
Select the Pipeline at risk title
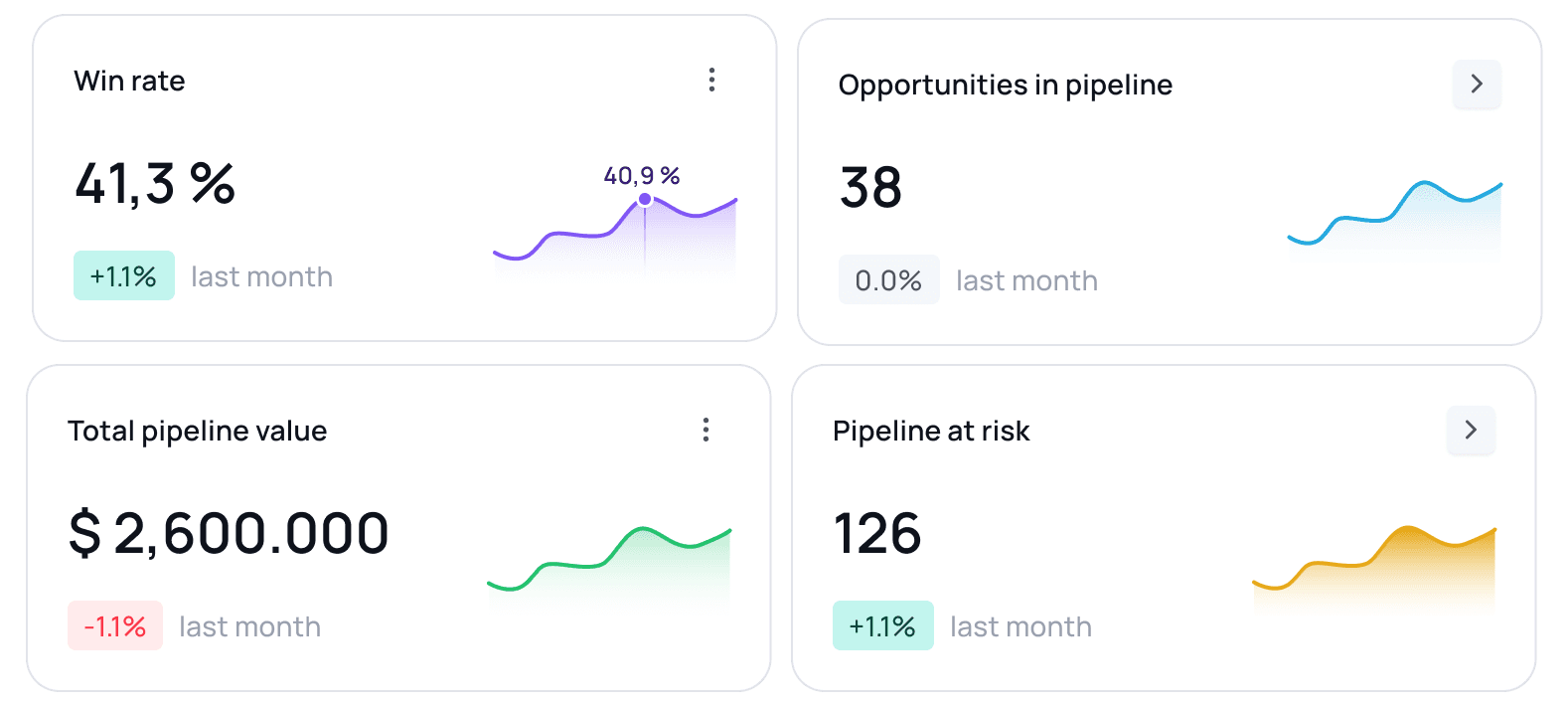tap(930, 431)
